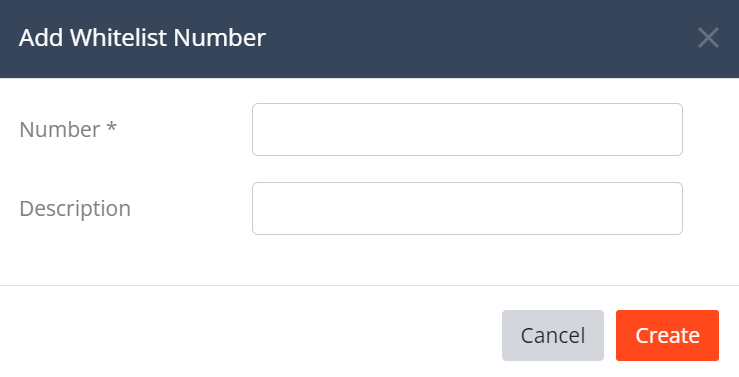Activate the optional Description input
Screen dimensions: 739x377
[x=467, y=208]
